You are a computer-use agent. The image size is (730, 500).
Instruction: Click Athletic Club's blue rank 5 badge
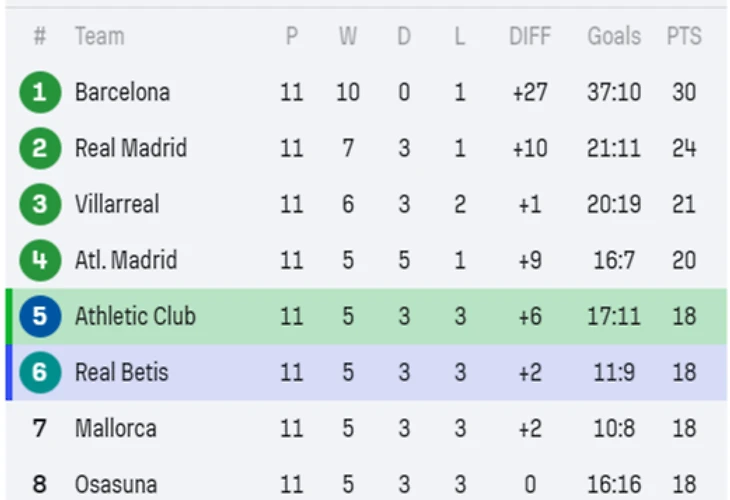coord(40,316)
